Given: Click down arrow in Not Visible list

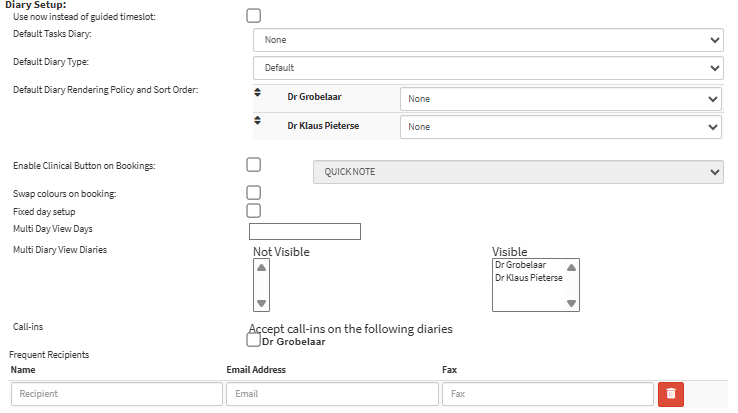Looking at the screenshot, I should [x=261, y=303].
